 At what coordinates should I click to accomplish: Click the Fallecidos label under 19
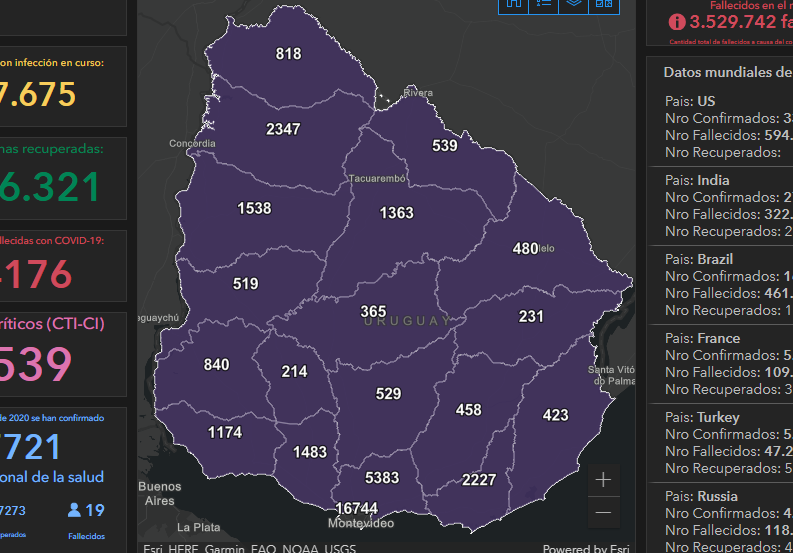(86, 536)
